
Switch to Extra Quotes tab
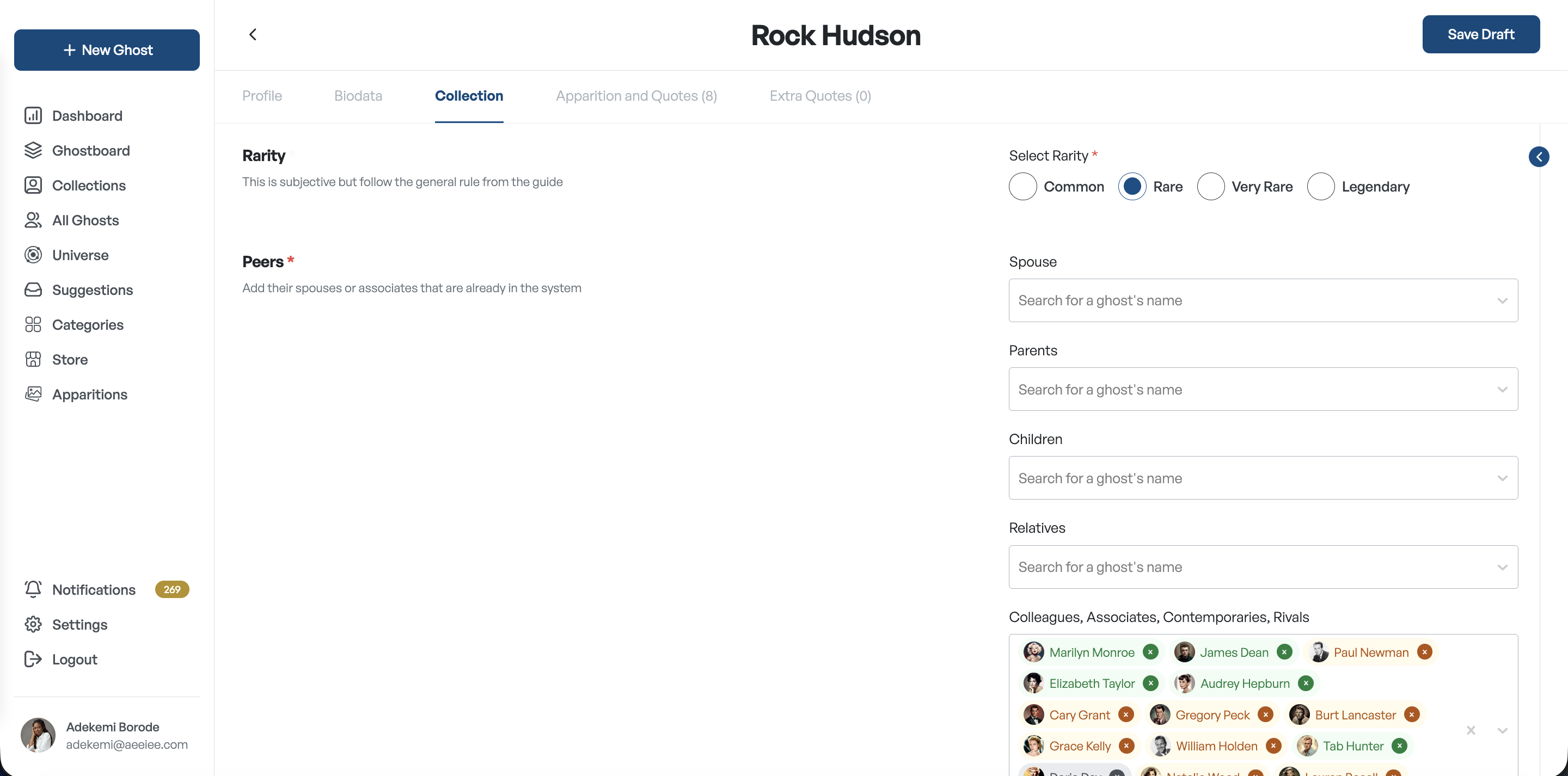coord(820,96)
